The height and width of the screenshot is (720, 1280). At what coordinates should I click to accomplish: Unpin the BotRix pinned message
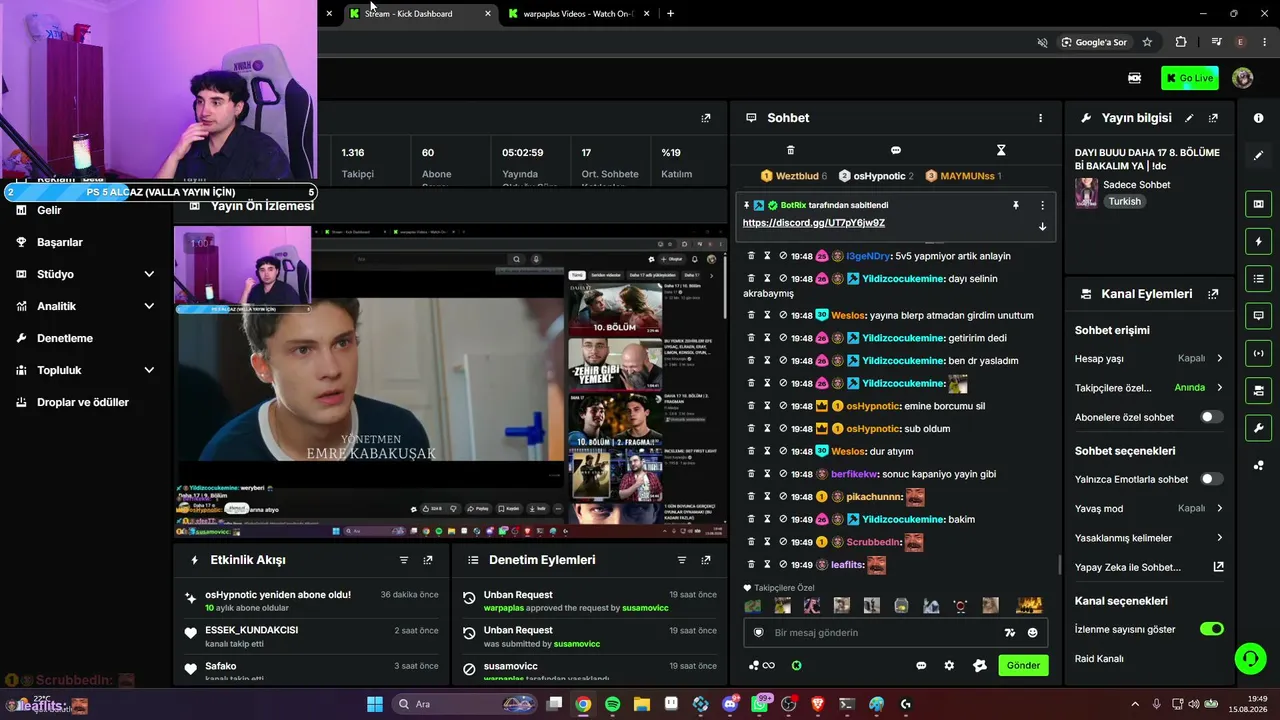click(1015, 205)
